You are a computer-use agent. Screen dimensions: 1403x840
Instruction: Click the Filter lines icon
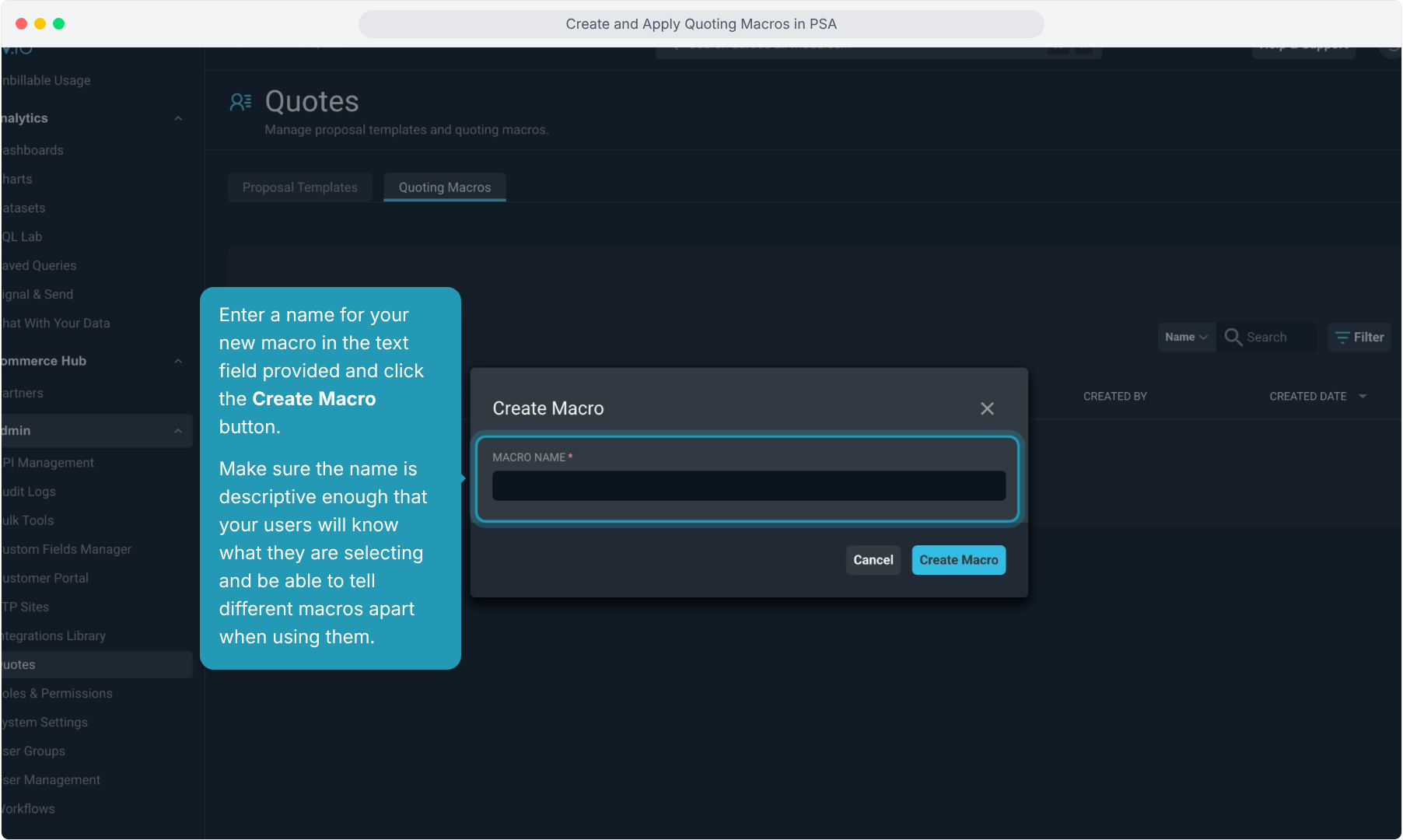pos(1342,338)
